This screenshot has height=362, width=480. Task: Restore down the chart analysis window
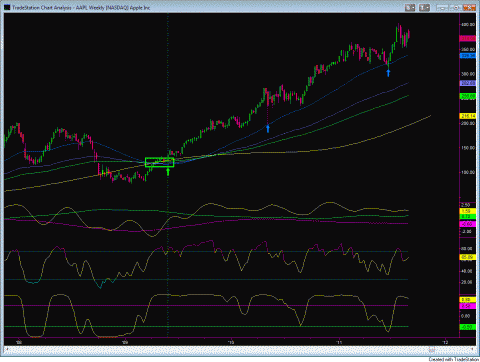(457, 7)
